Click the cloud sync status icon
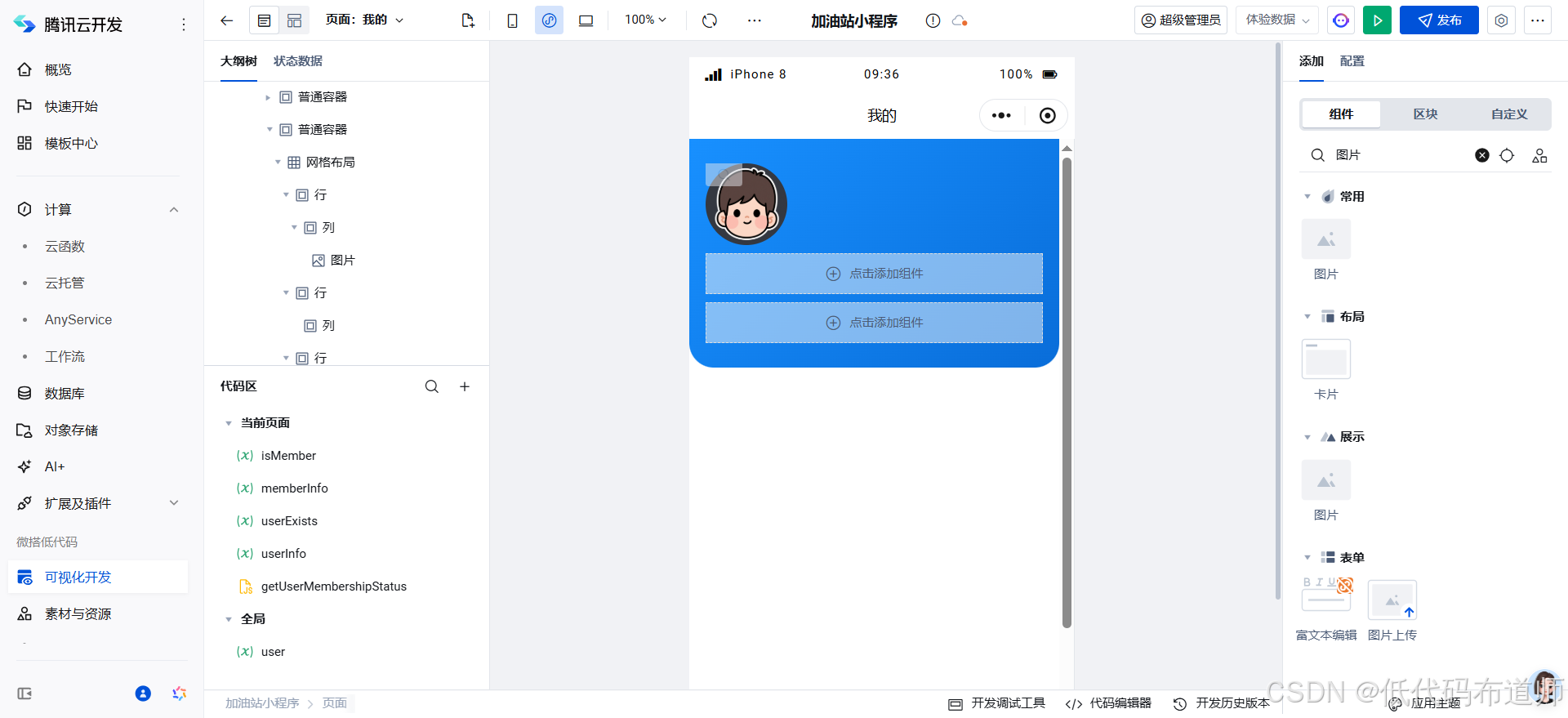 [x=960, y=21]
